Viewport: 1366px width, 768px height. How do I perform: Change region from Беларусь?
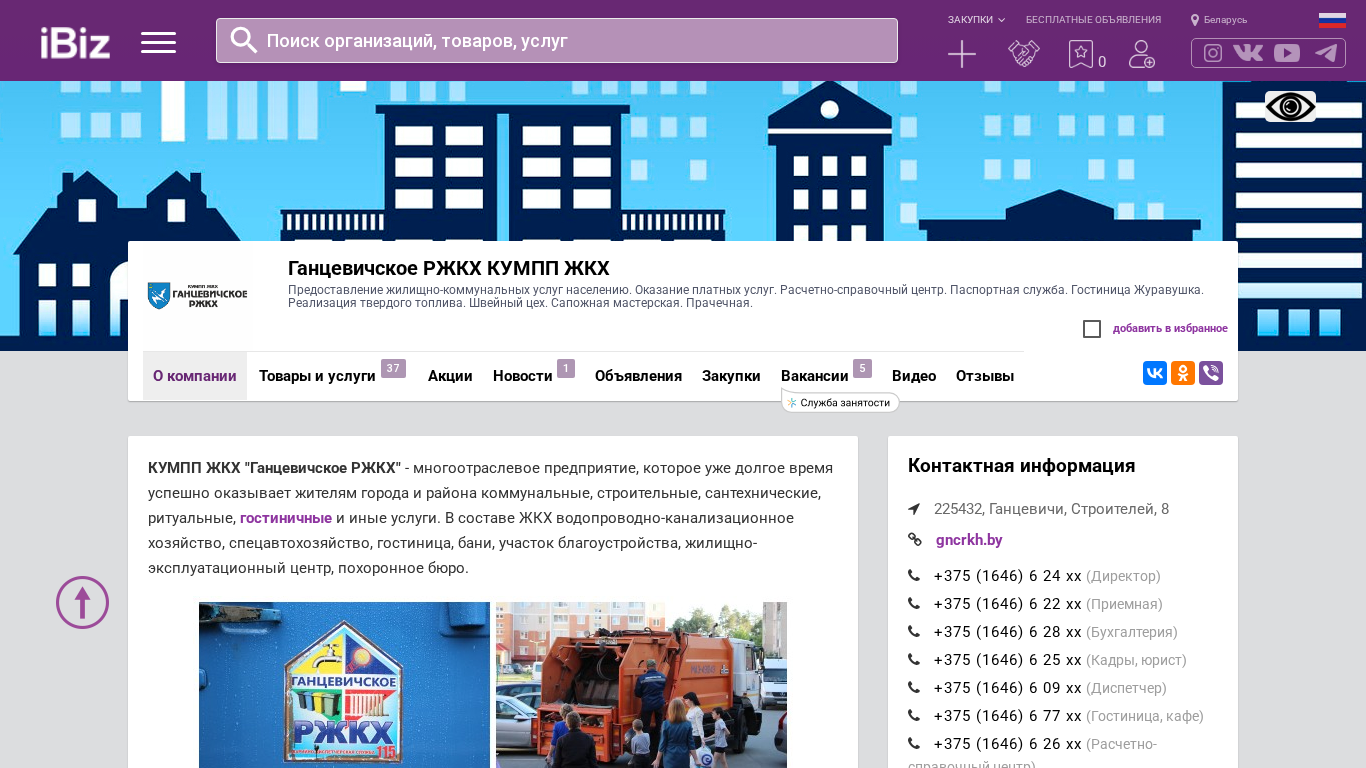[x=1225, y=20]
